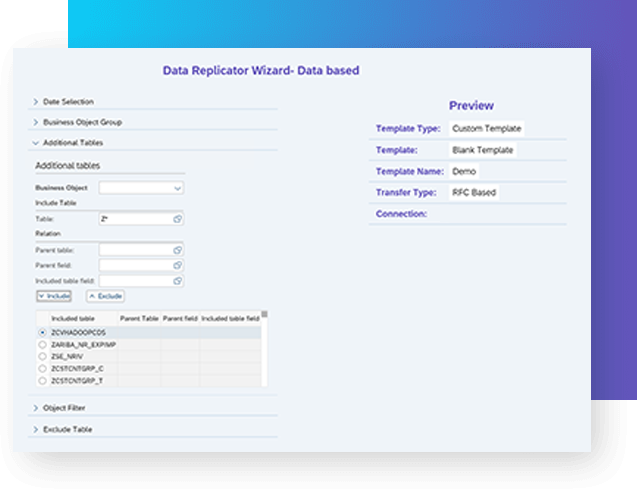Select the ZCSTCNTGRP_C radio button
The image size is (637, 489).
42,369
